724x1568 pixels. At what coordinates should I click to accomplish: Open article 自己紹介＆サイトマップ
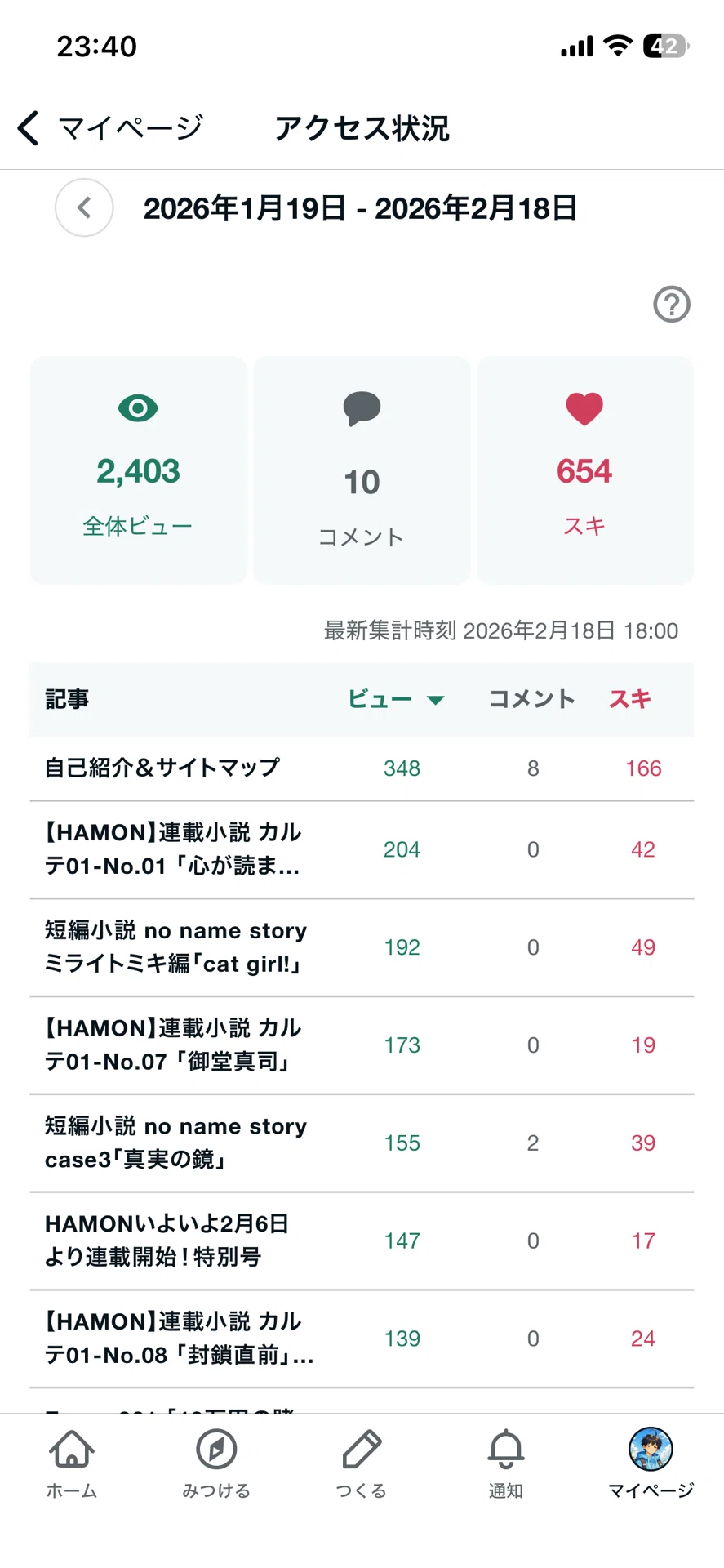coord(362,768)
